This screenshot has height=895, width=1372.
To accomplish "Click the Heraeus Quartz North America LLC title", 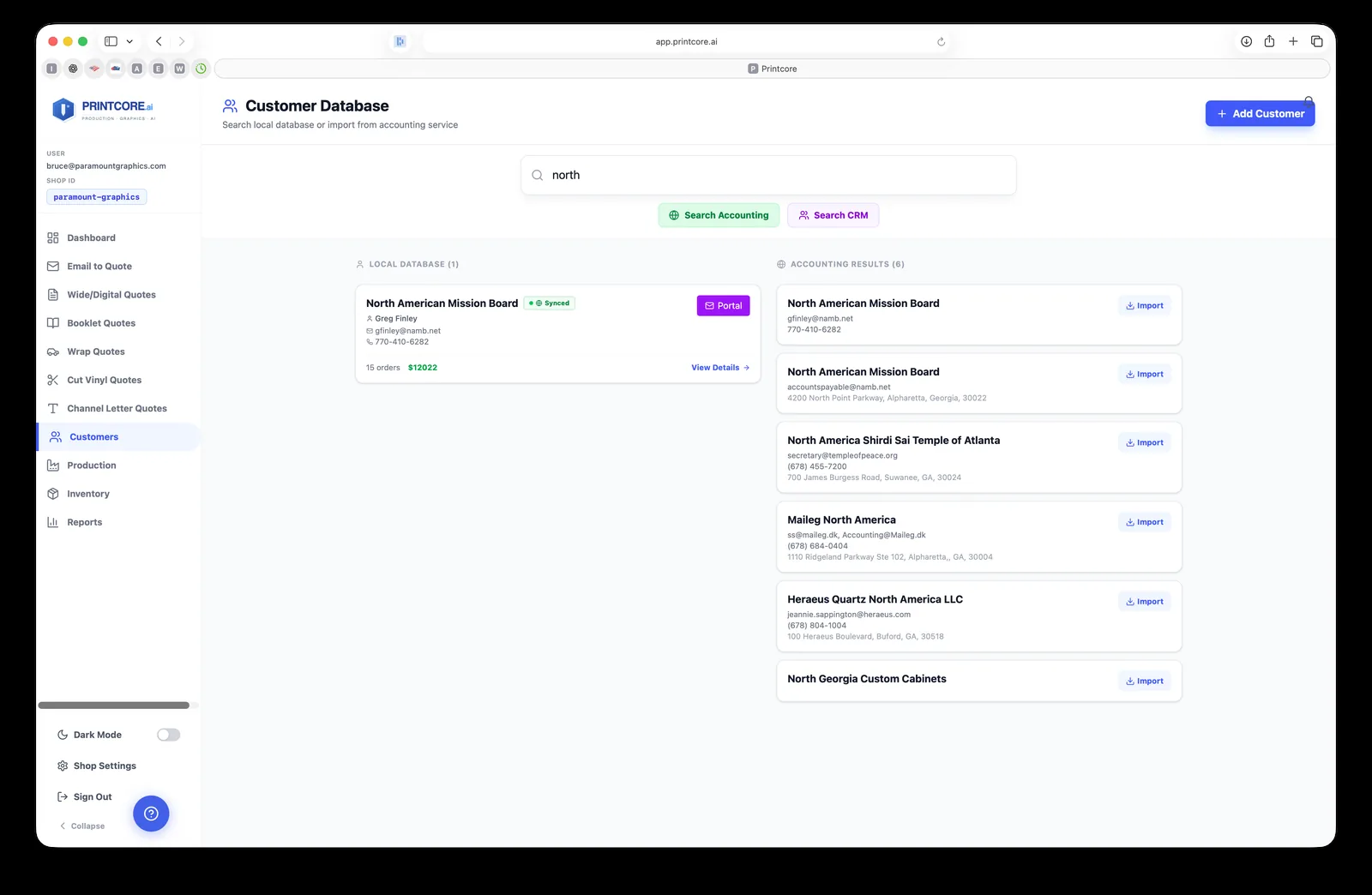I will click(x=875, y=599).
